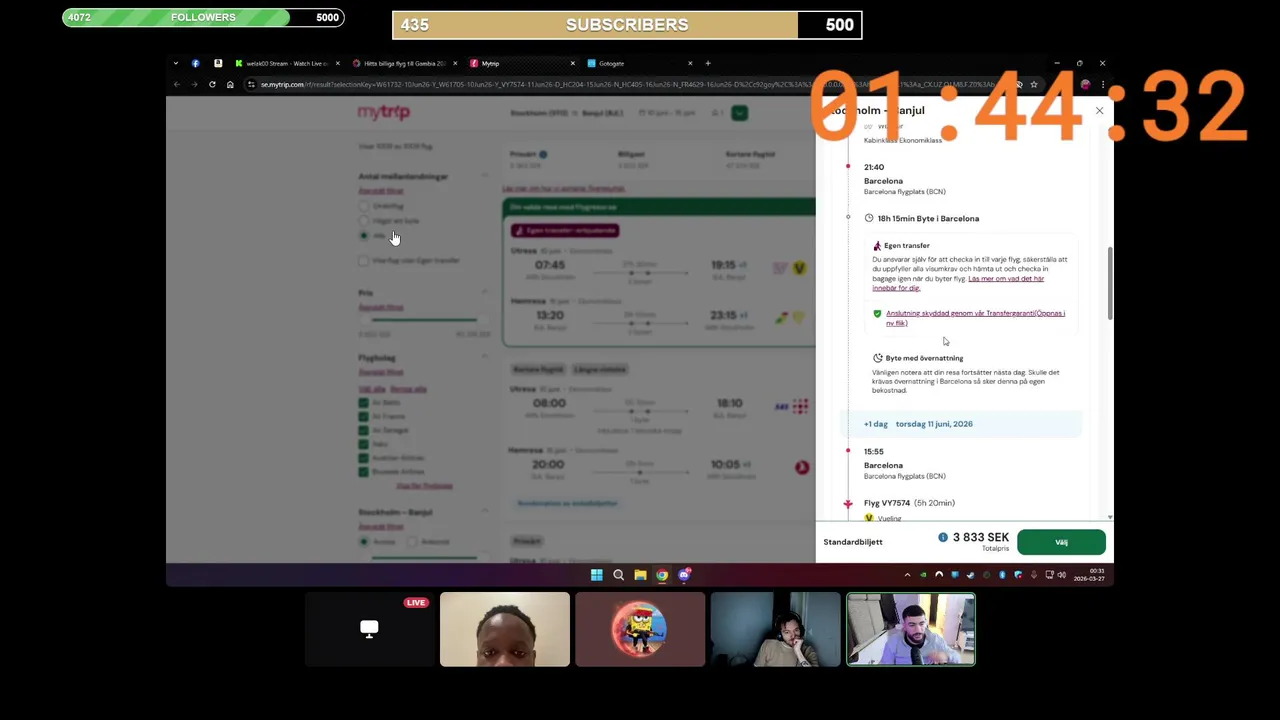Image resolution: width=1280 pixels, height=720 pixels.
Task: Open the tab search dropdown arrow
Action: [176, 63]
